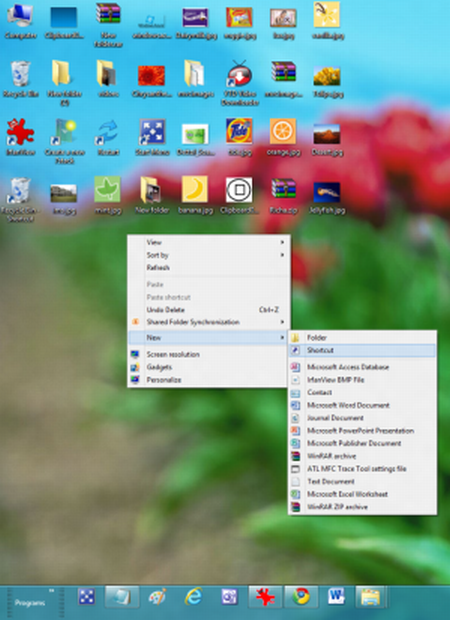
Task: Select the Chrysanthemum red flower image icon
Action: (151, 81)
